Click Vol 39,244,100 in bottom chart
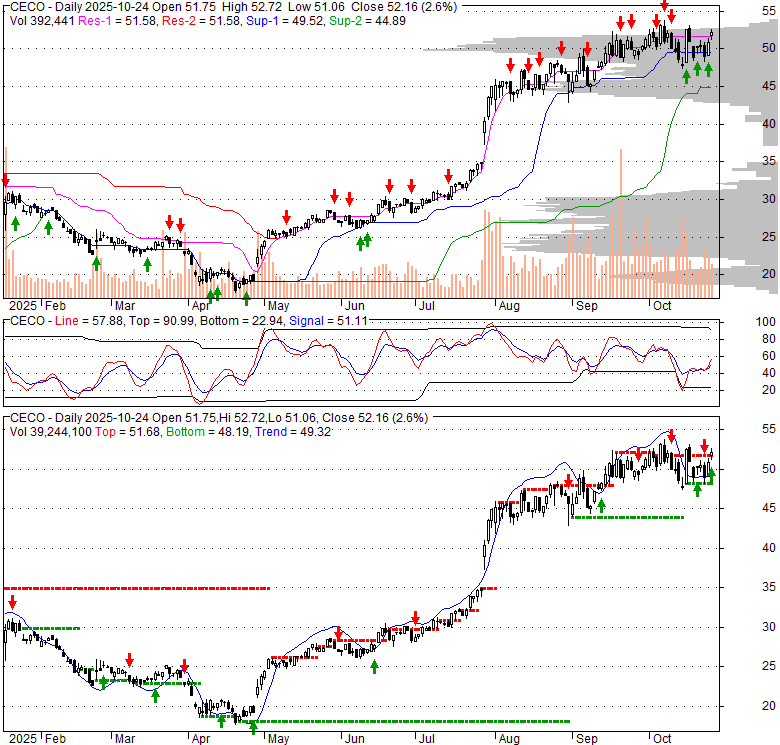 (x=50, y=432)
